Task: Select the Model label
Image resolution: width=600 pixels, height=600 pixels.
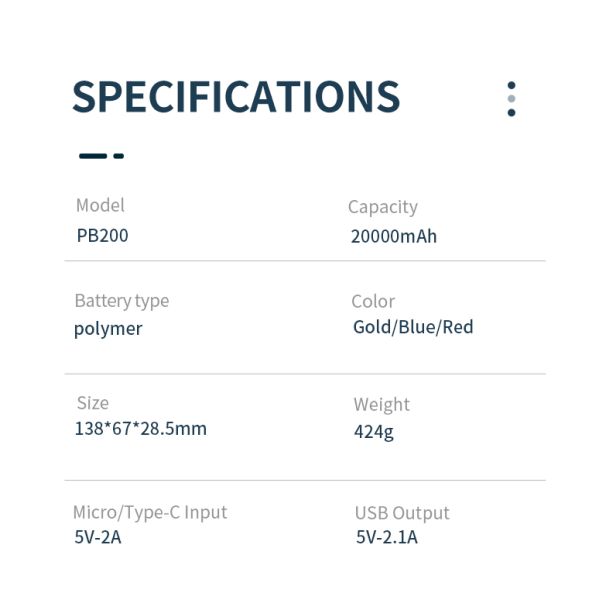Action: tap(100, 205)
